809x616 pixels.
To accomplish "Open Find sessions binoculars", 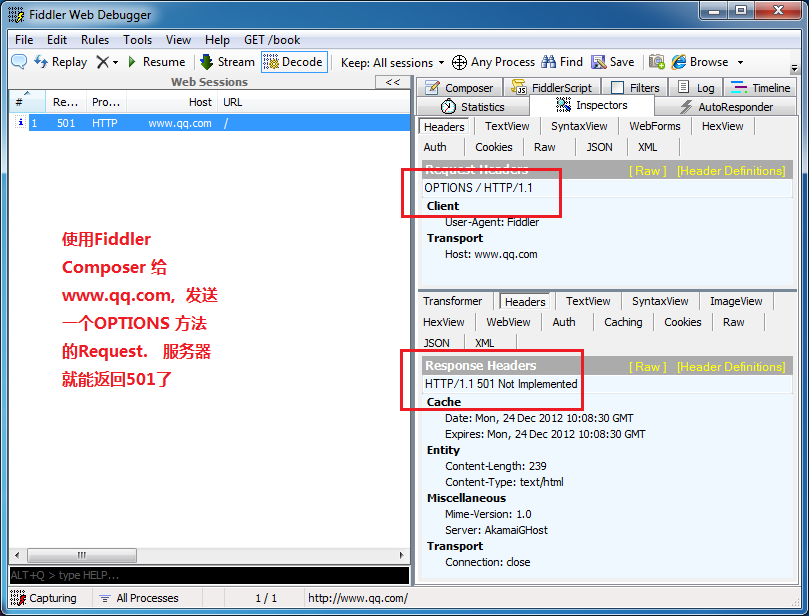I will pyautogui.click(x=562, y=62).
